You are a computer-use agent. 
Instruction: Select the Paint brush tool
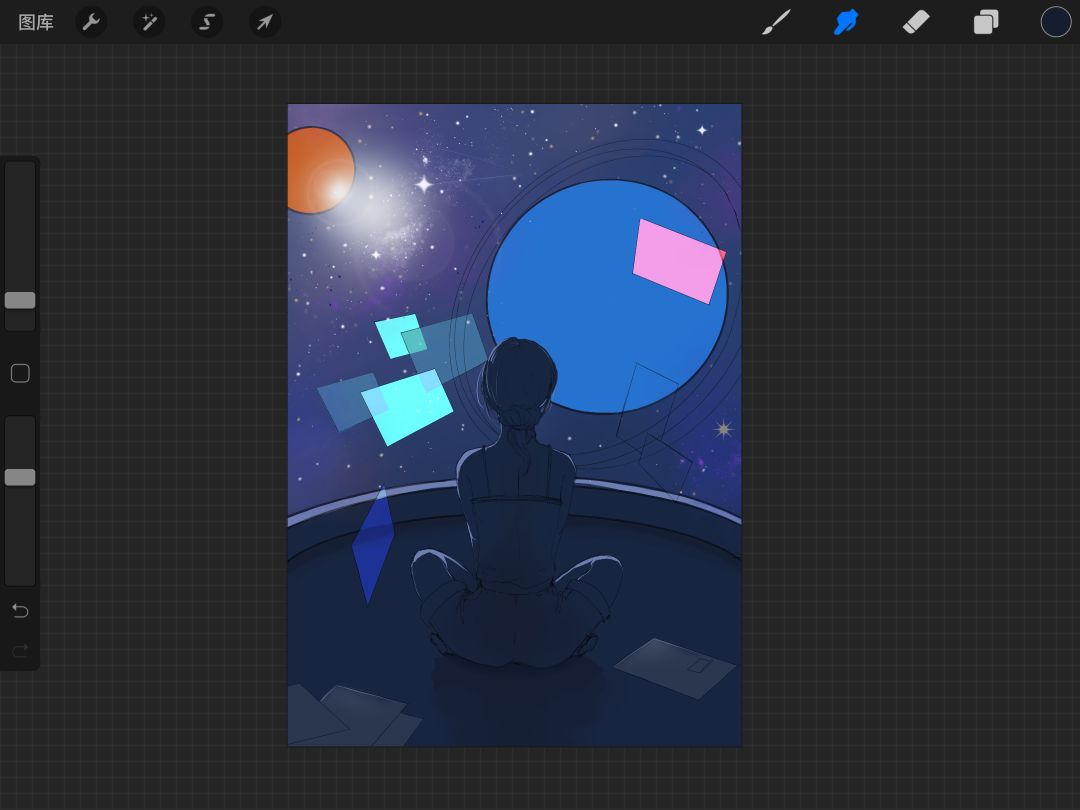(x=776, y=22)
